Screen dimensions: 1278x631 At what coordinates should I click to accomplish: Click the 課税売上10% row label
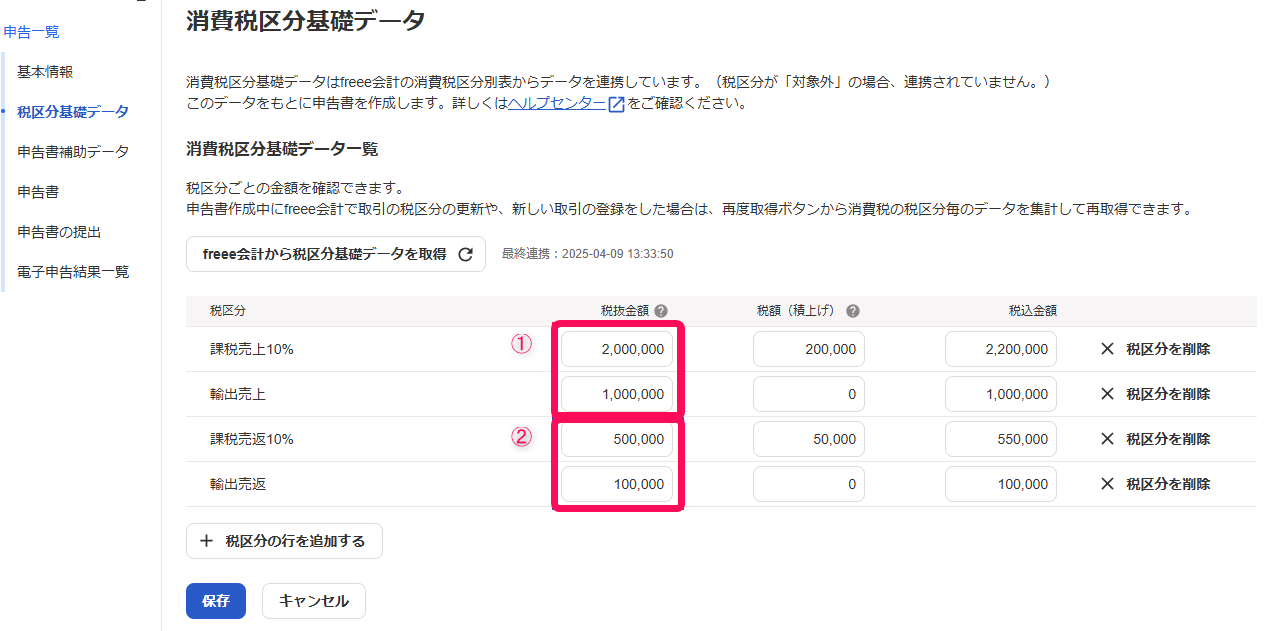pyautogui.click(x=251, y=349)
